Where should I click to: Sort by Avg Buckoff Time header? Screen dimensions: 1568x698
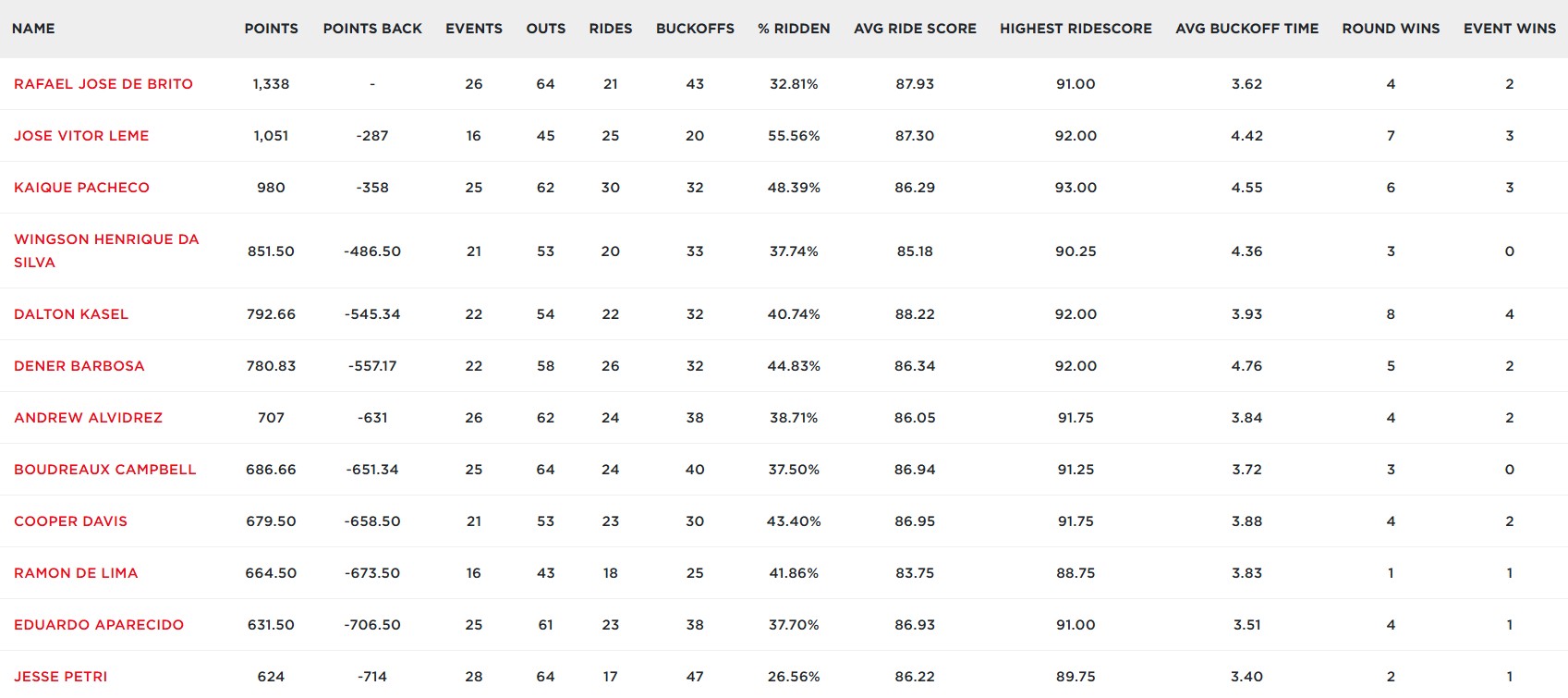click(x=1246, y=29)
